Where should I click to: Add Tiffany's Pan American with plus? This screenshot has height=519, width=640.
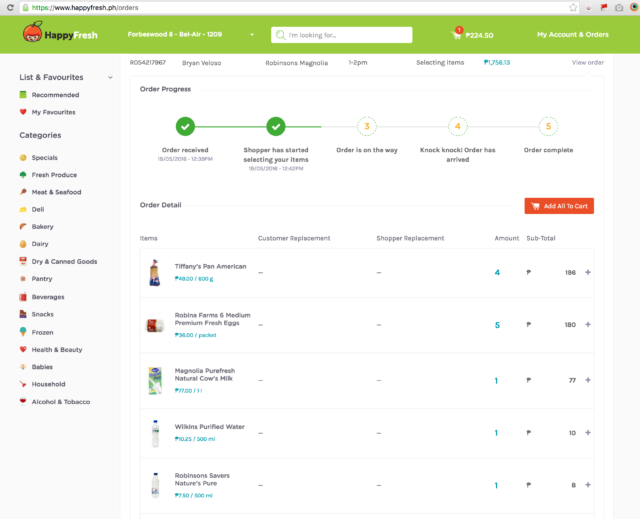coord(588,272)
